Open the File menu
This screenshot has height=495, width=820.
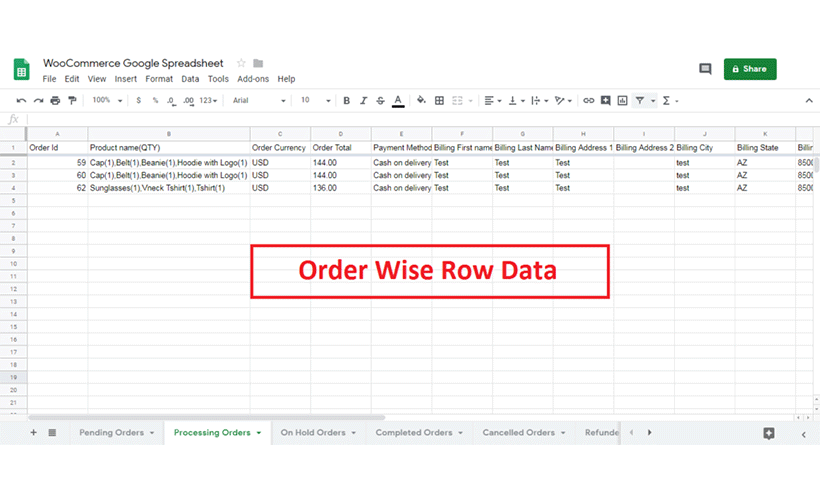pos(49,79)
